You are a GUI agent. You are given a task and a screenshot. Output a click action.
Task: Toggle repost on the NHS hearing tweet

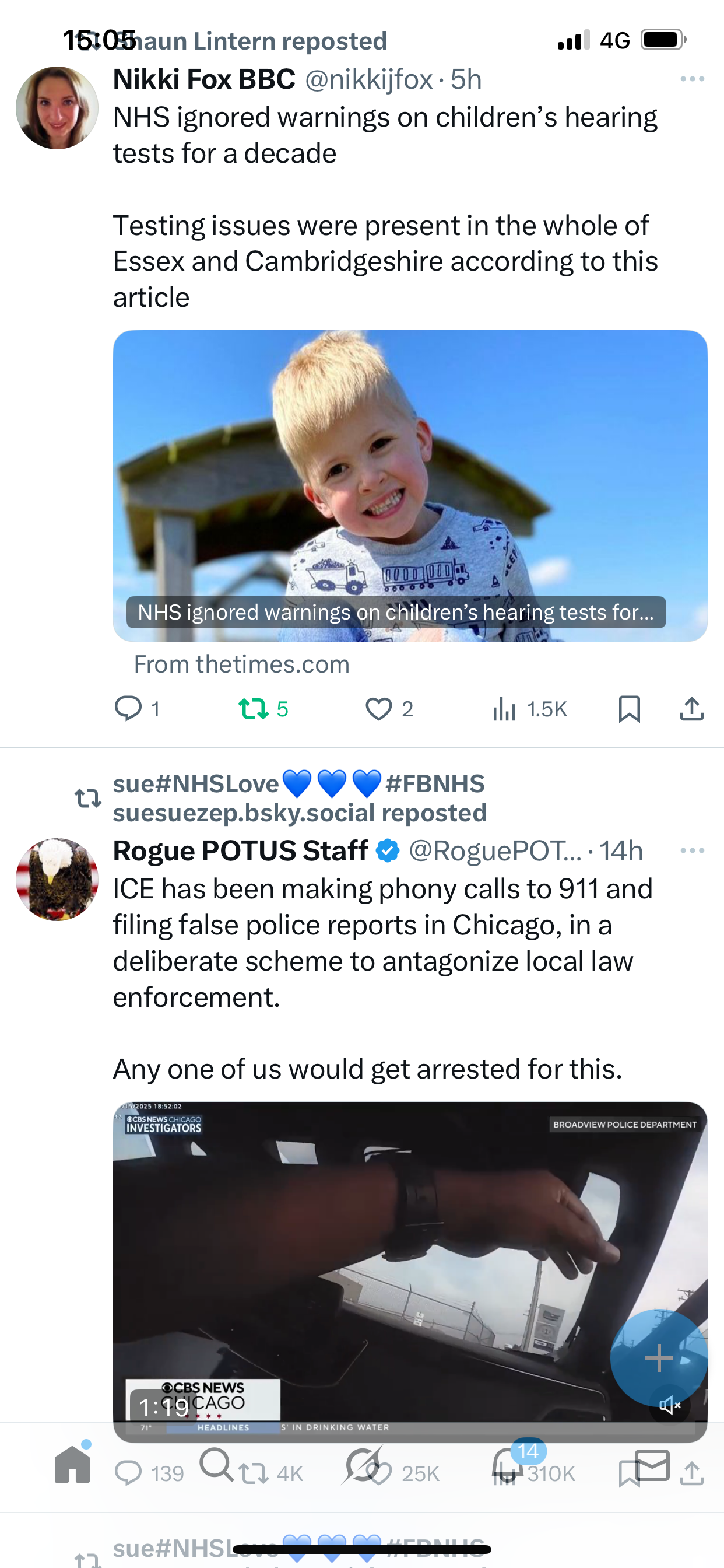click(253, 709)
